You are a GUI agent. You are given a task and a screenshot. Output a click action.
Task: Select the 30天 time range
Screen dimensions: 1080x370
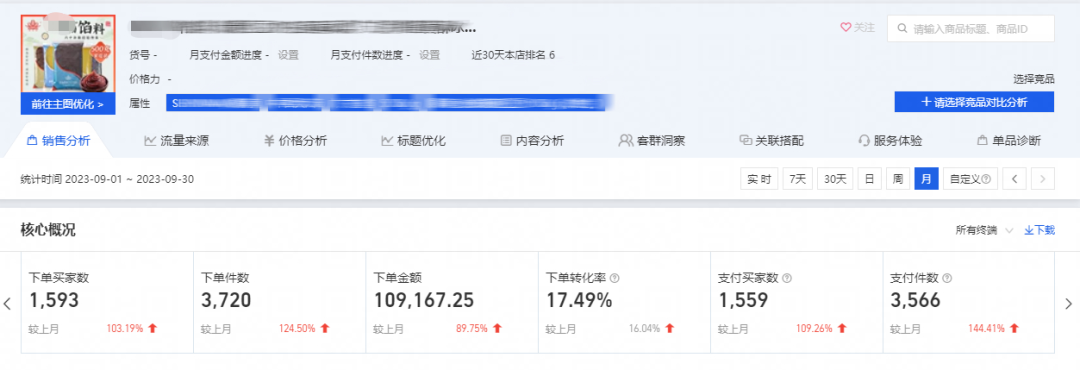(835, 179)
